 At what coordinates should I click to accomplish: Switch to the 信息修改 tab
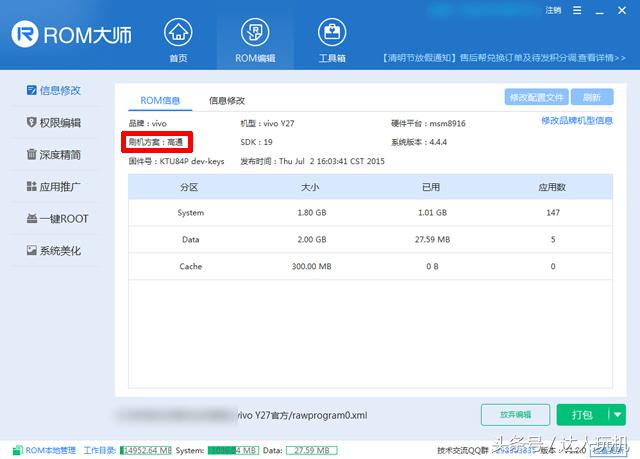[x=227, y=100]
